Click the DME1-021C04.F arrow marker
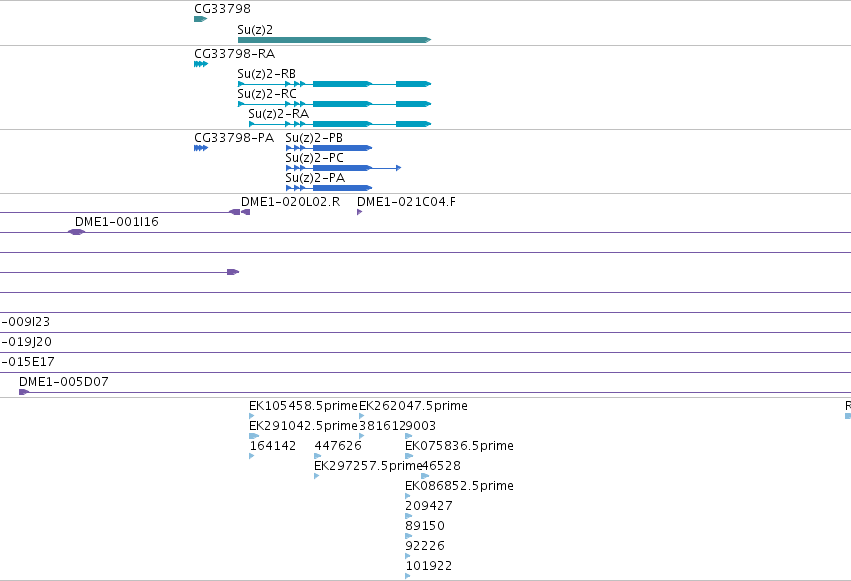This screenshot has height=581, width=851. click(359, 212)
